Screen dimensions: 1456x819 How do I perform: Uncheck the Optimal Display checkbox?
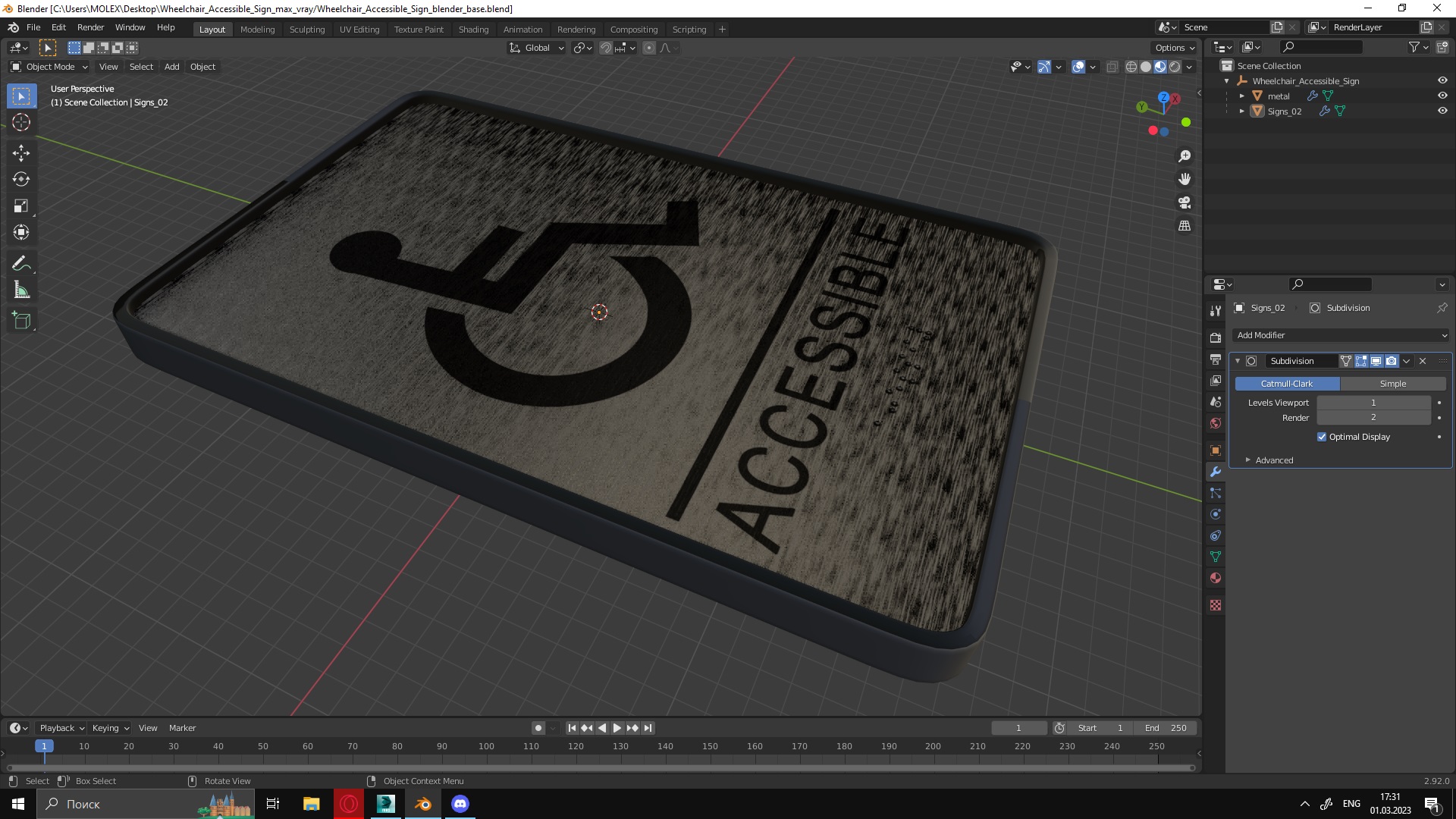(x=1322, y=437)
